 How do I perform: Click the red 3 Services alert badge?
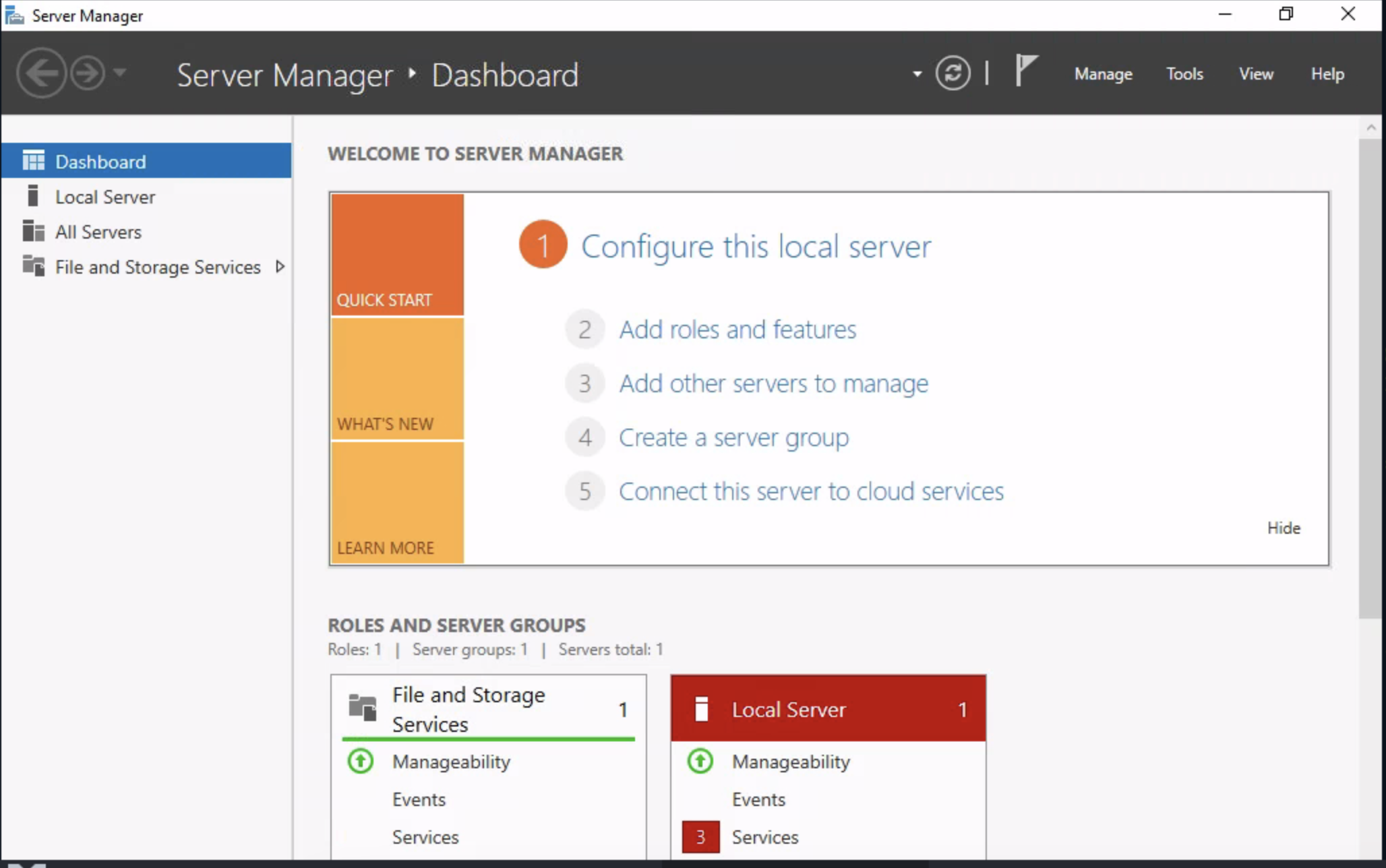(x=700, y=837)
